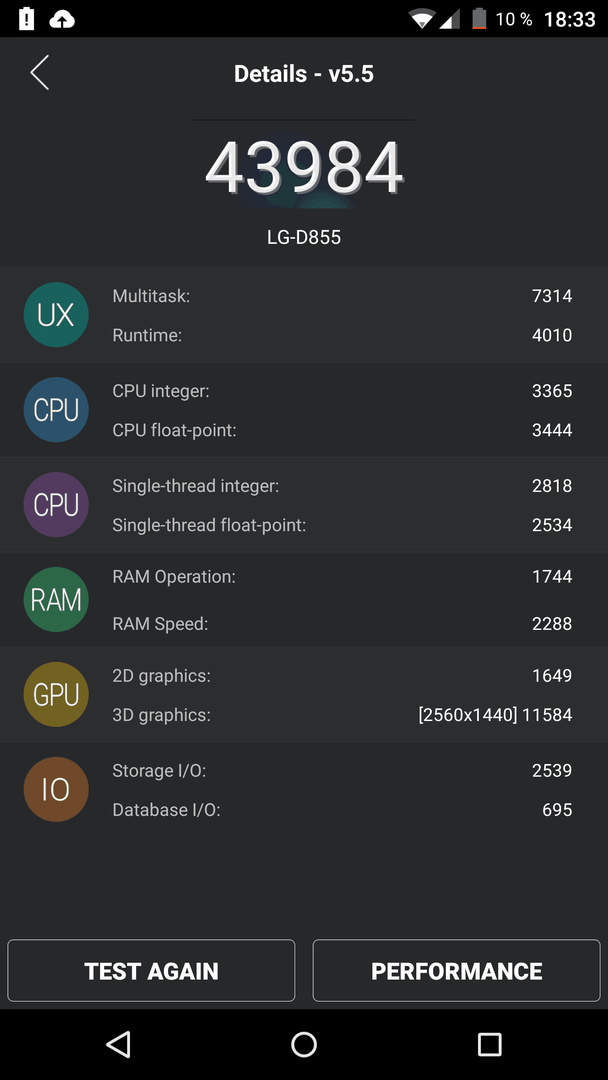Tap the Database I/O score row

click(x=342, y=810)
